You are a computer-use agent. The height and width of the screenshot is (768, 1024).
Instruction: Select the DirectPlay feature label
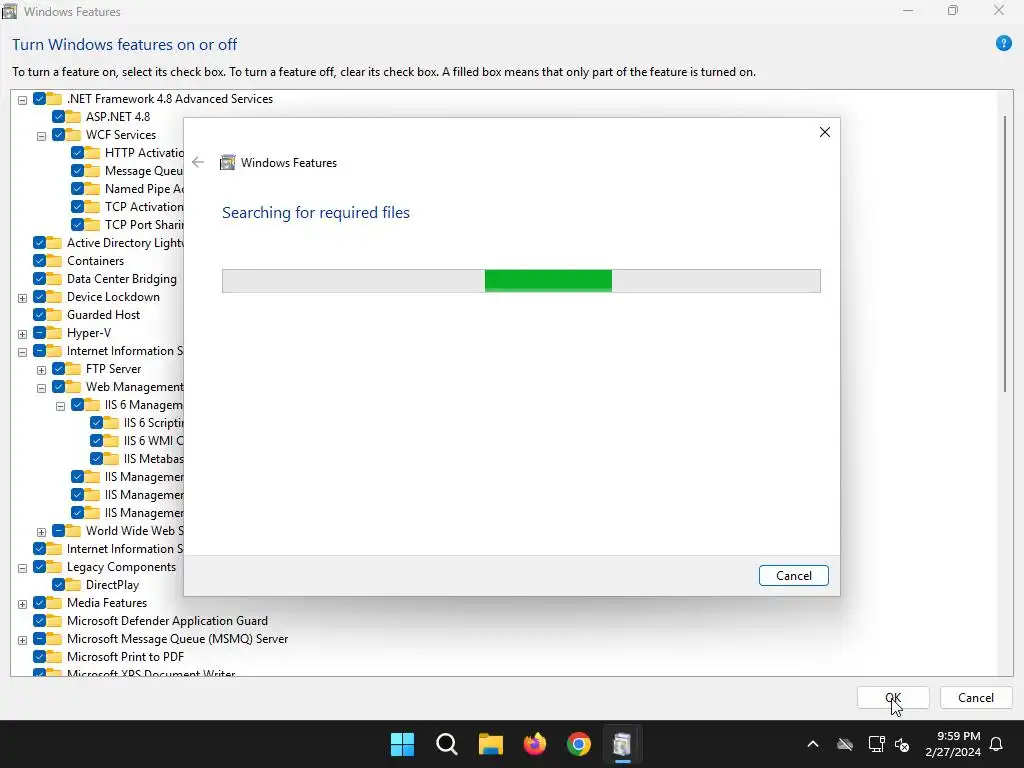[112, 584]
